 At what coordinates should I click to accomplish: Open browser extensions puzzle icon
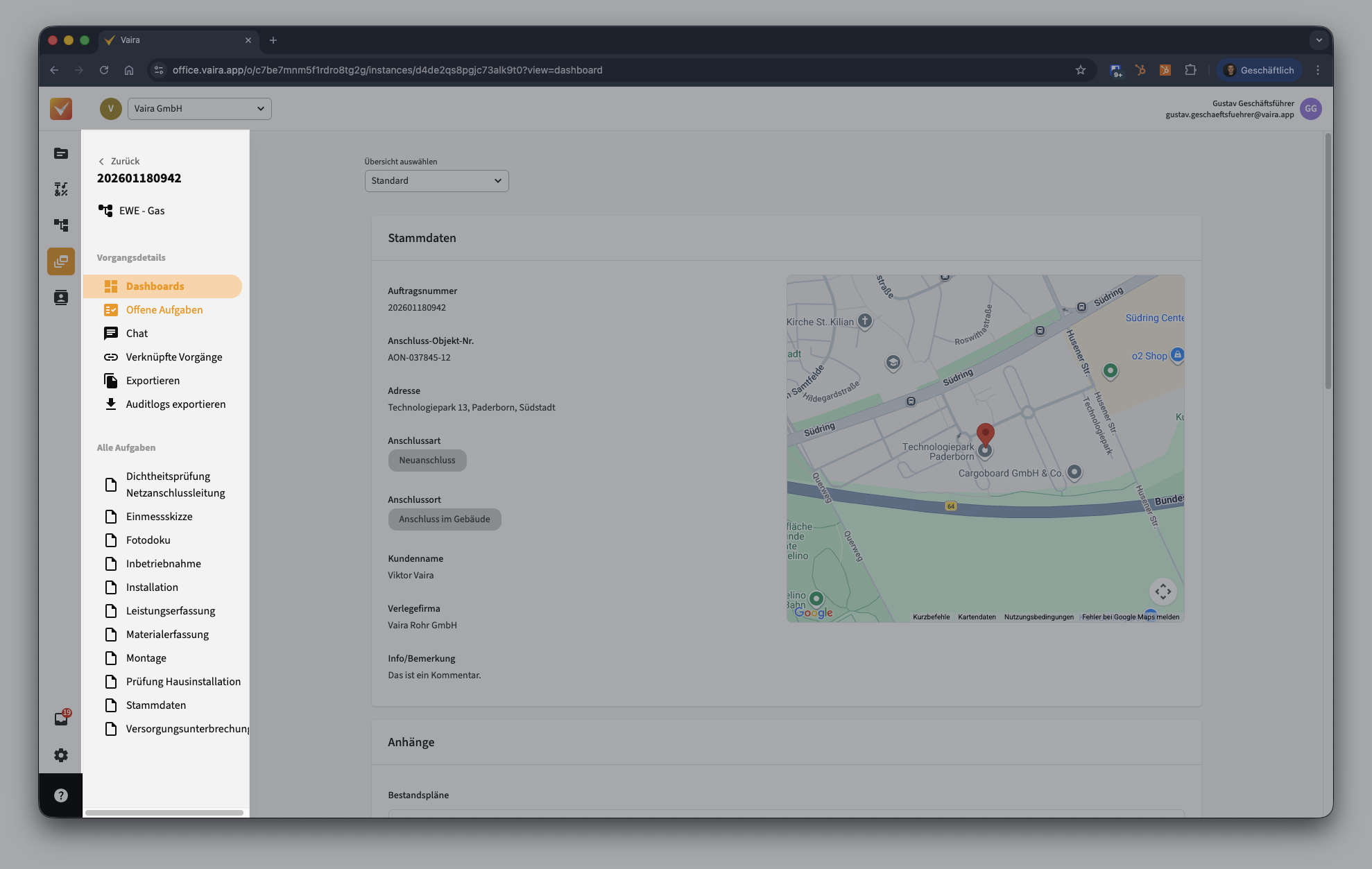click(1190, 70)
